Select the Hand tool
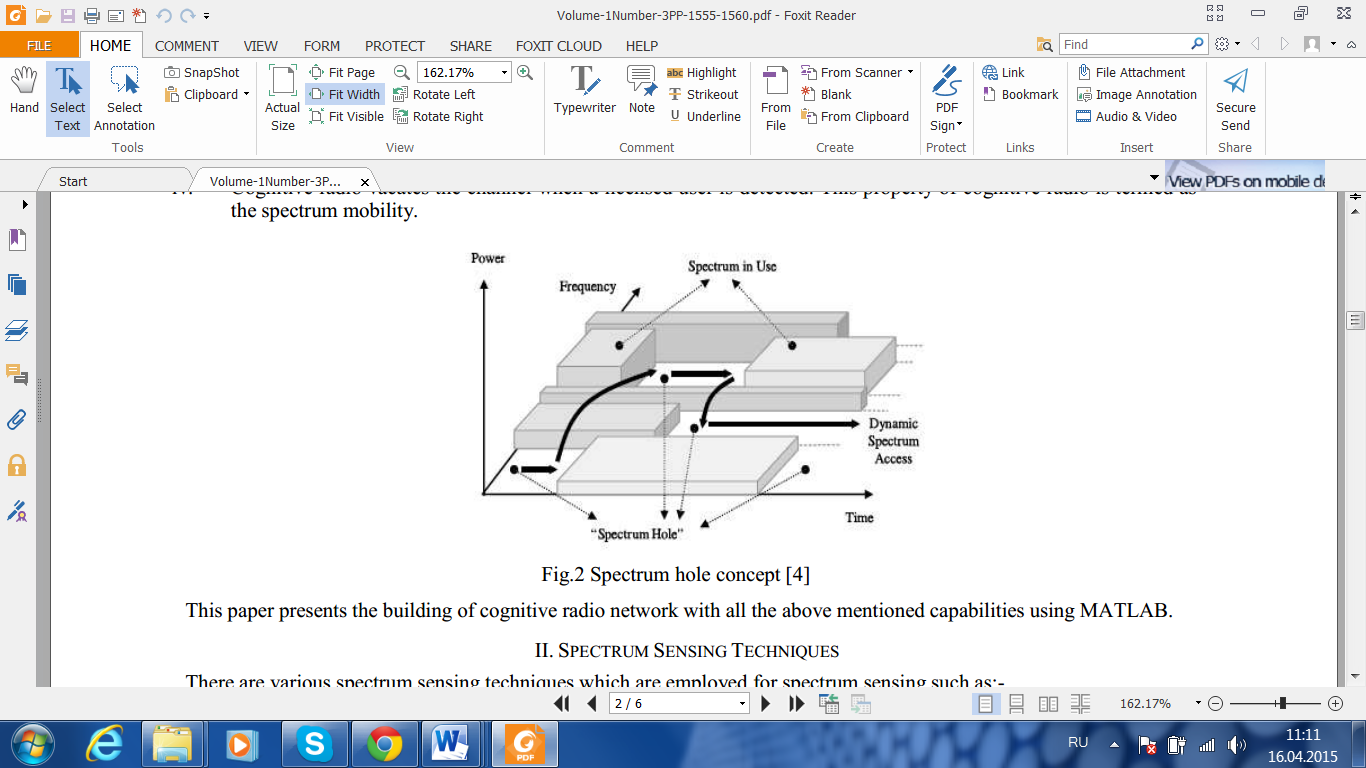This screenshot has width=1366, height=768. [24, 91]
